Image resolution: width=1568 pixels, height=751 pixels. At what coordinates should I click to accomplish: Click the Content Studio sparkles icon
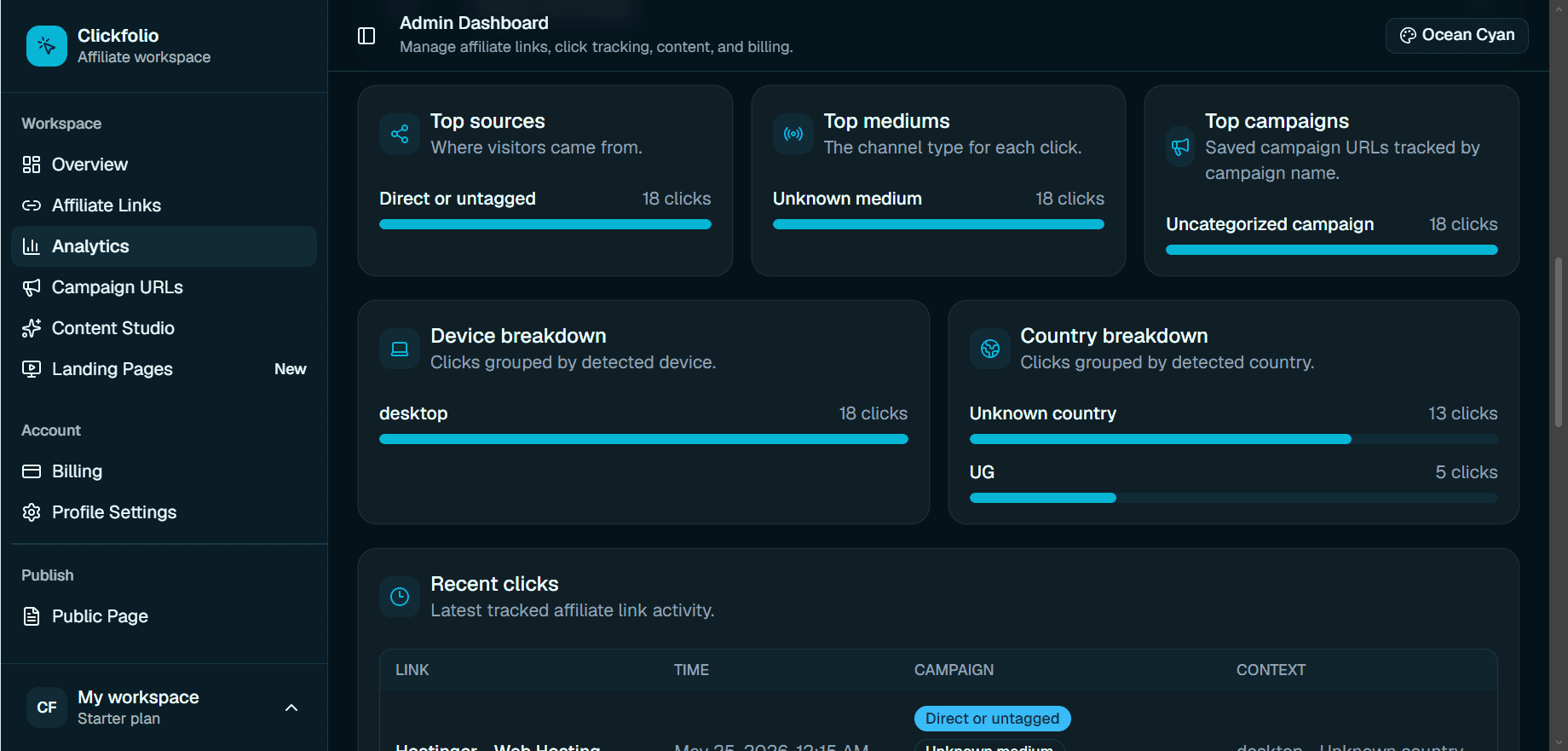(x=32, y=328)
